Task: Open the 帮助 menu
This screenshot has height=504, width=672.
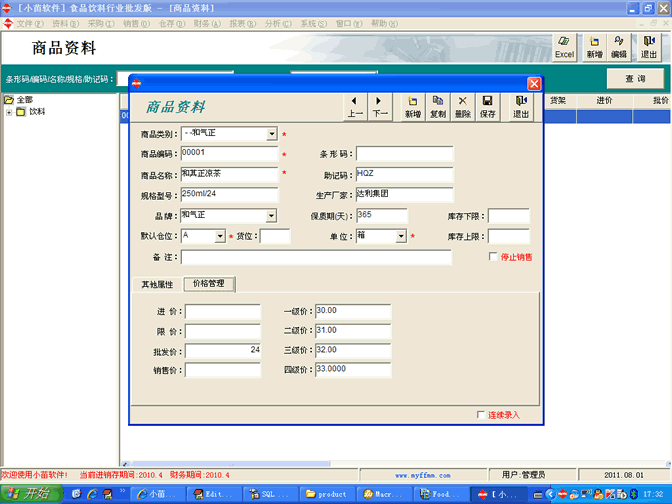Action: point(384,24)
